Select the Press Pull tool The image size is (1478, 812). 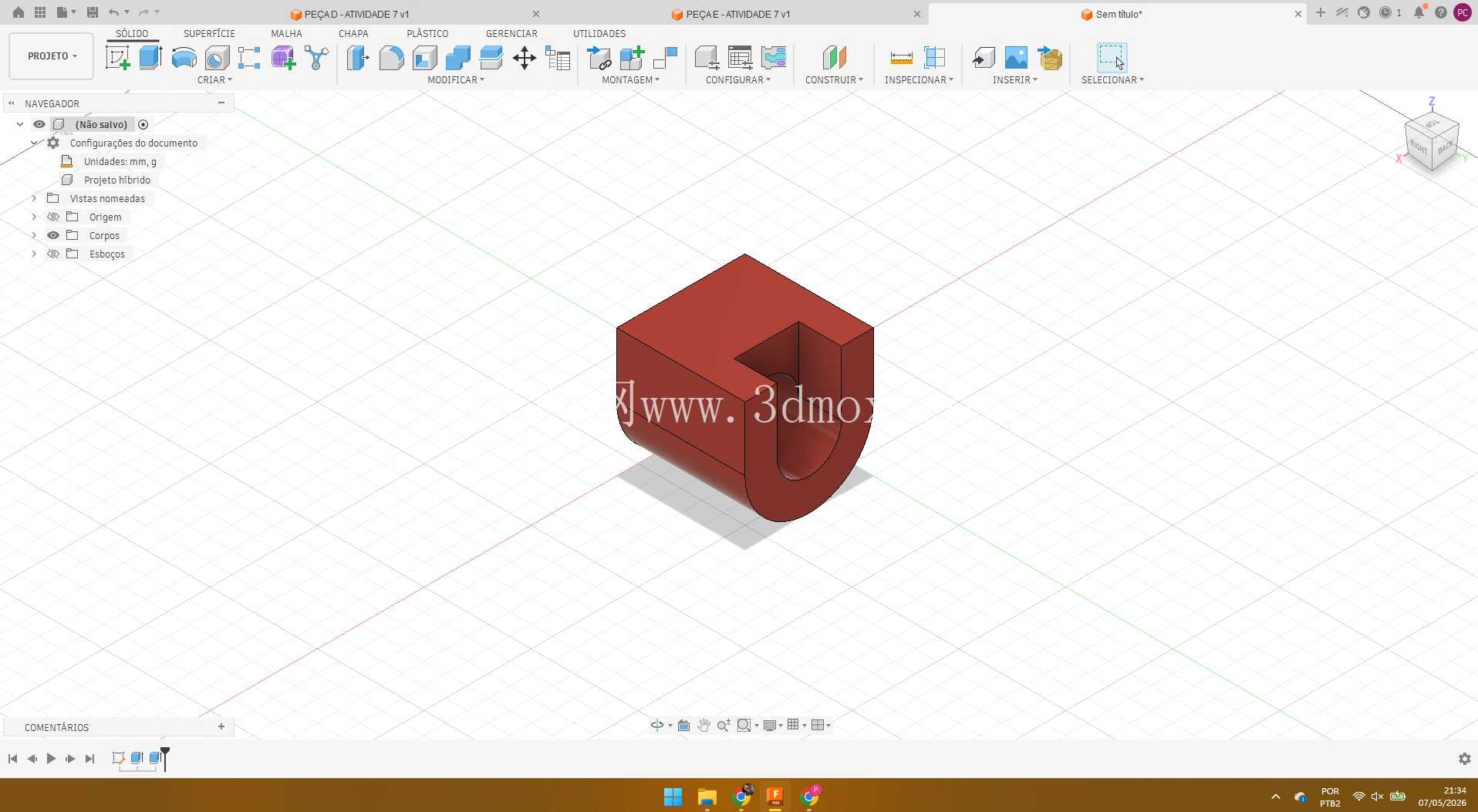click(358, 58)
